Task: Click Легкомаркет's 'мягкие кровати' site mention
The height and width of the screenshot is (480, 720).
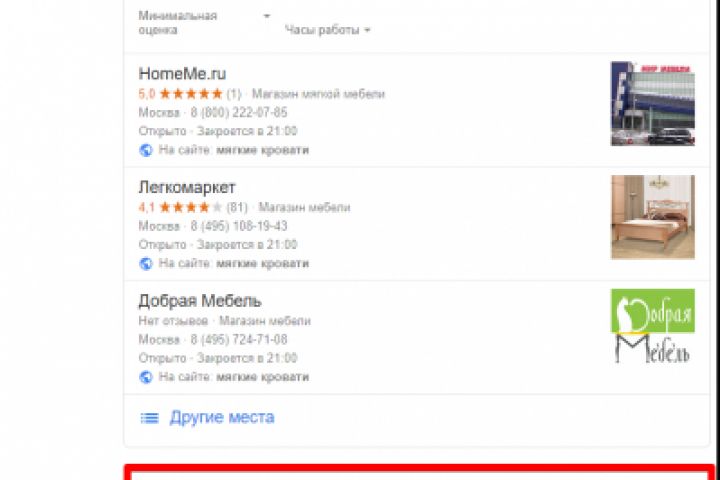Action: [262, 264]
